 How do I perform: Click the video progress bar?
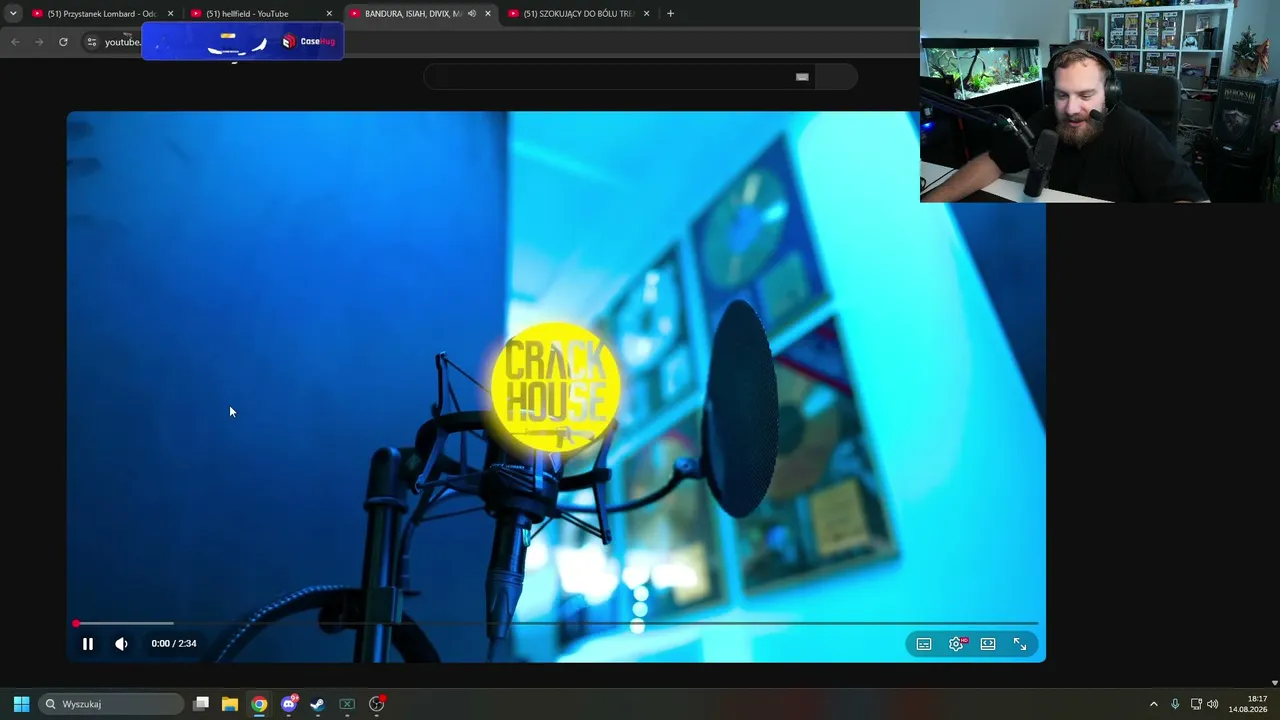pyautogui.click(x=556, y=623)
